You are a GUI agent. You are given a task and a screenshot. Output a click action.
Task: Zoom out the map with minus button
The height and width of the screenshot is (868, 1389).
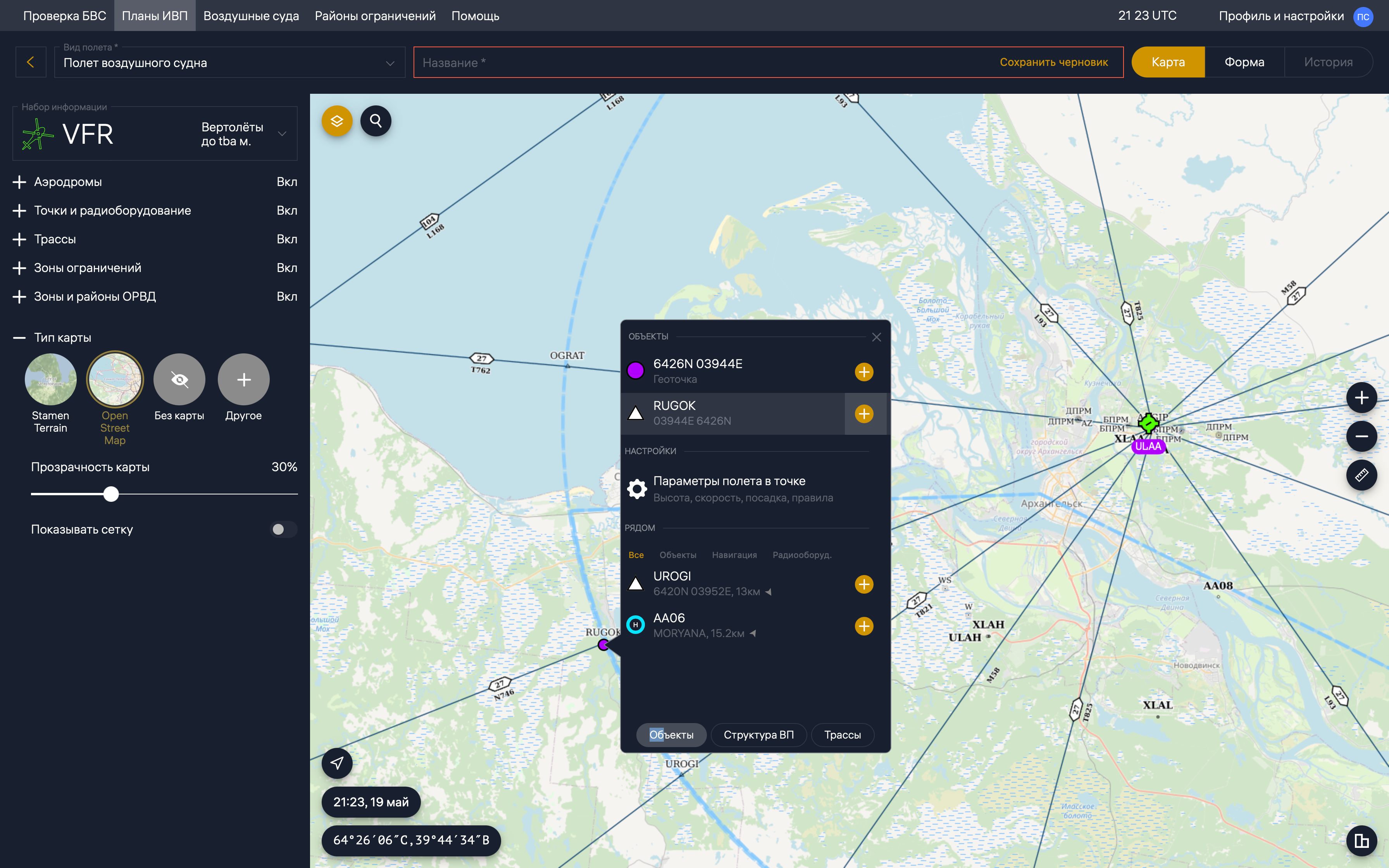tap(1361, 436)
